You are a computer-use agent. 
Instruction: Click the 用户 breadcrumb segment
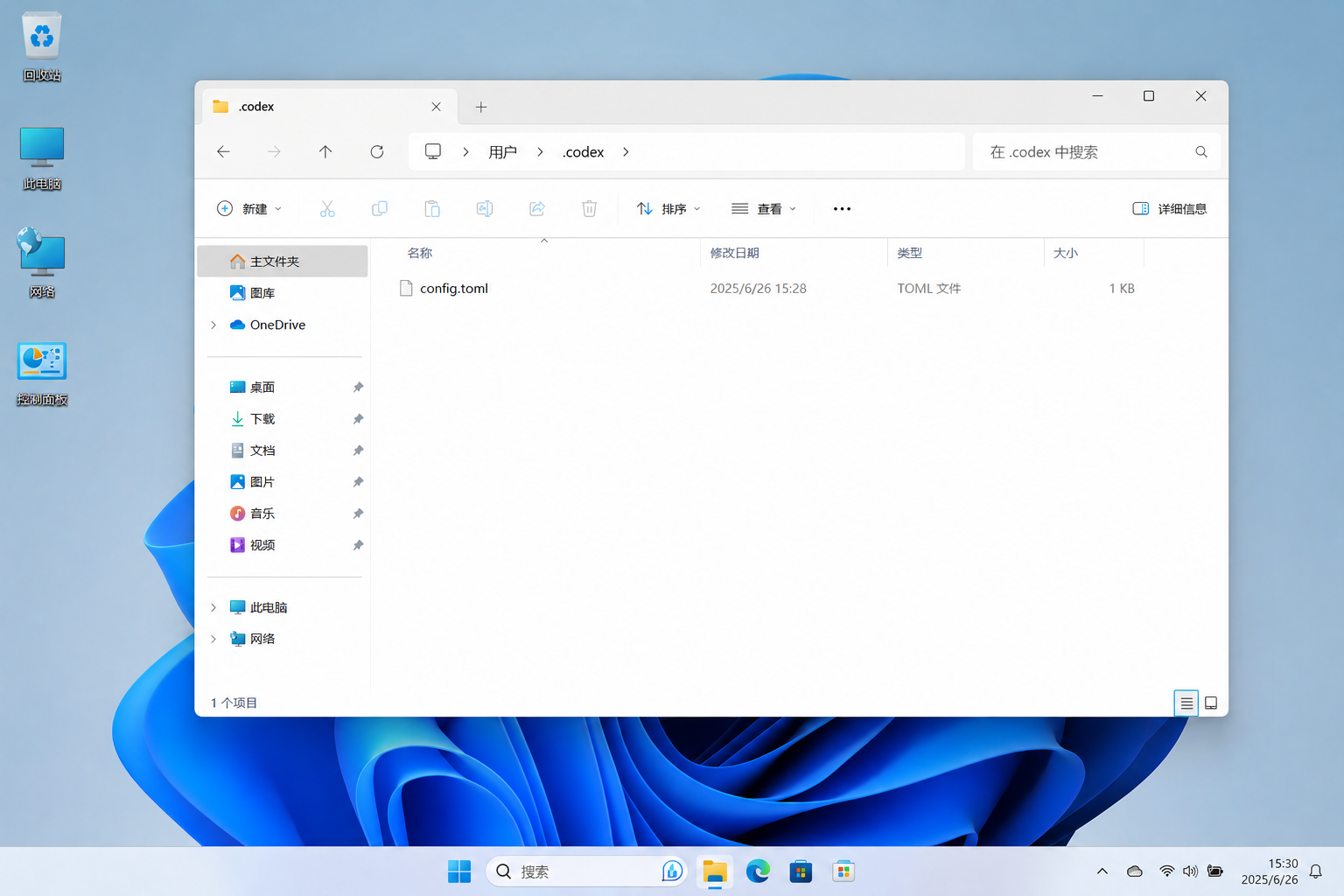(502, 152)
